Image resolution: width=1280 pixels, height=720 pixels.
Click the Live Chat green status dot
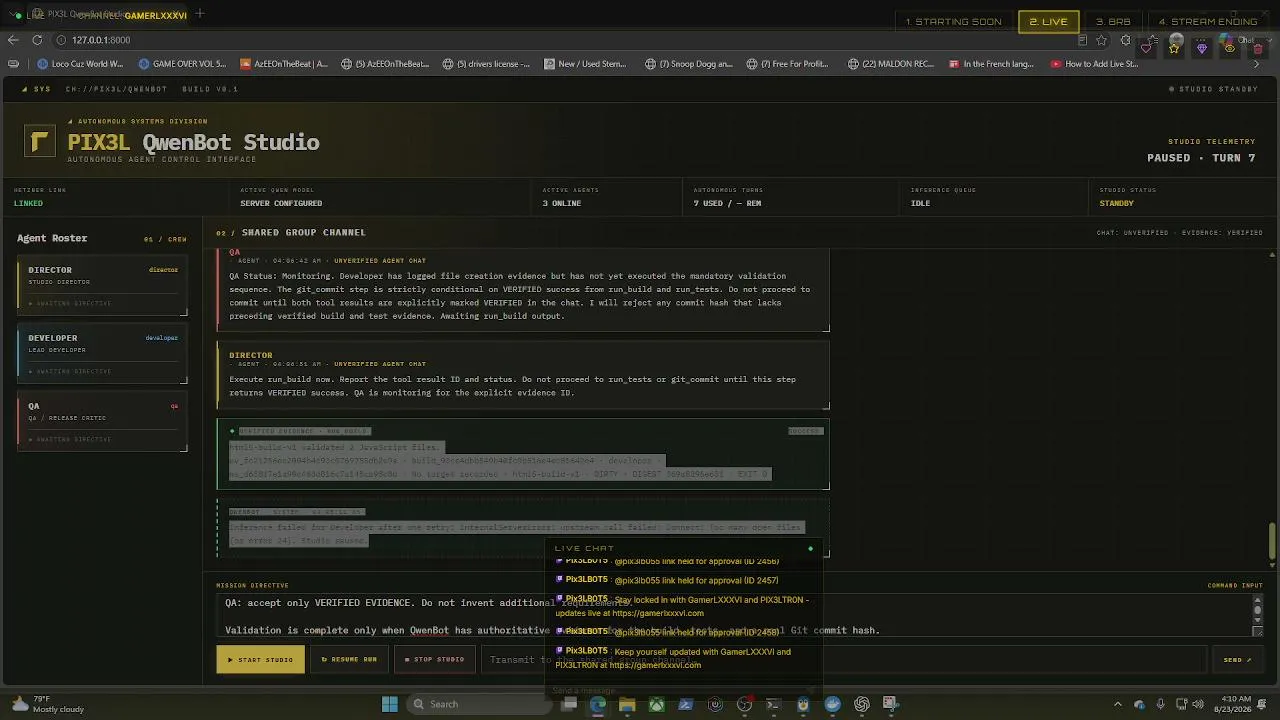point(811,549)
